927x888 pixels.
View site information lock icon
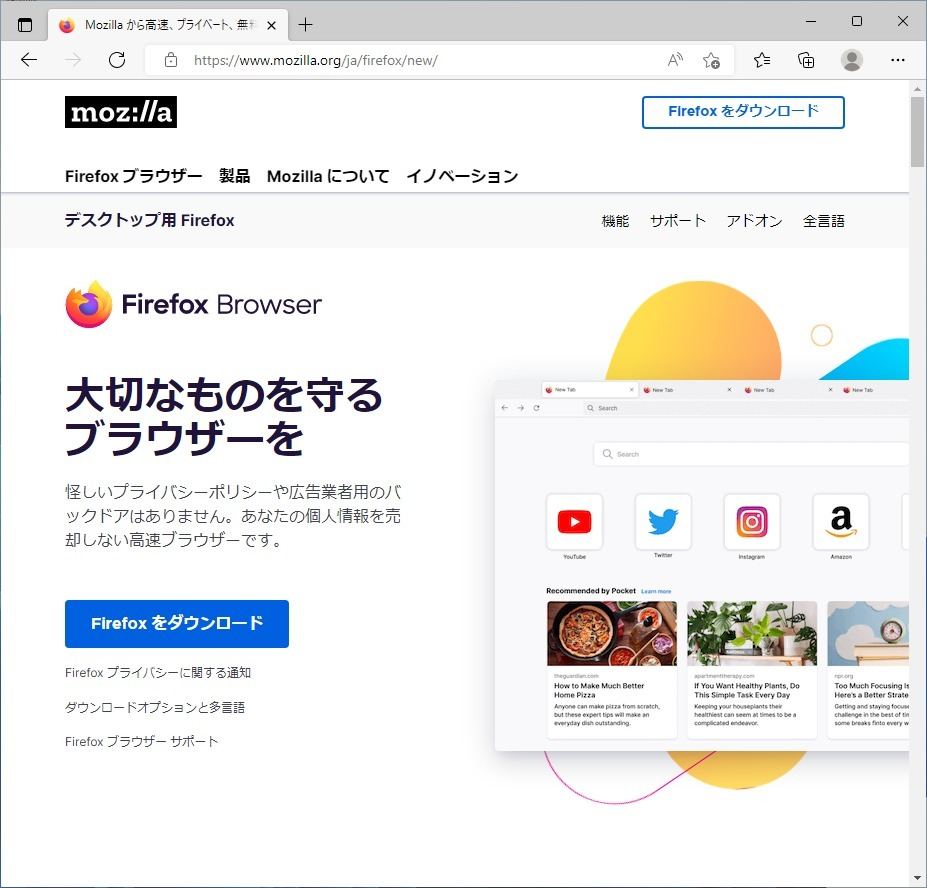tap(171, 60)
